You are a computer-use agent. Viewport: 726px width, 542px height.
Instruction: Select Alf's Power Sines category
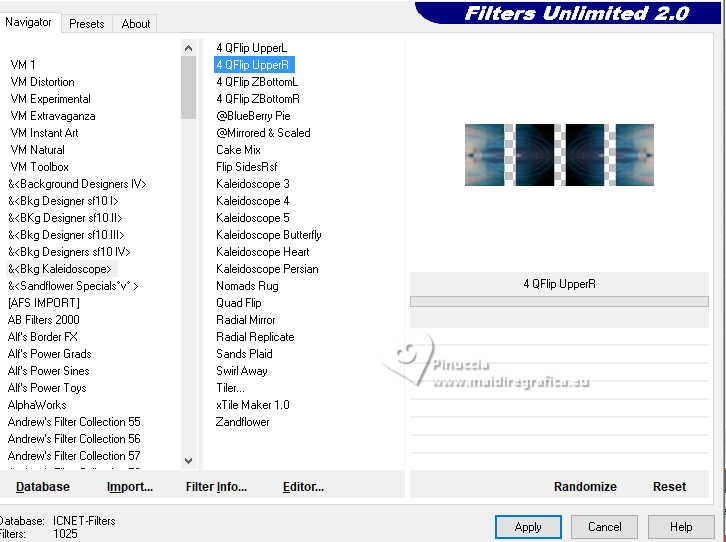point(49,371)
